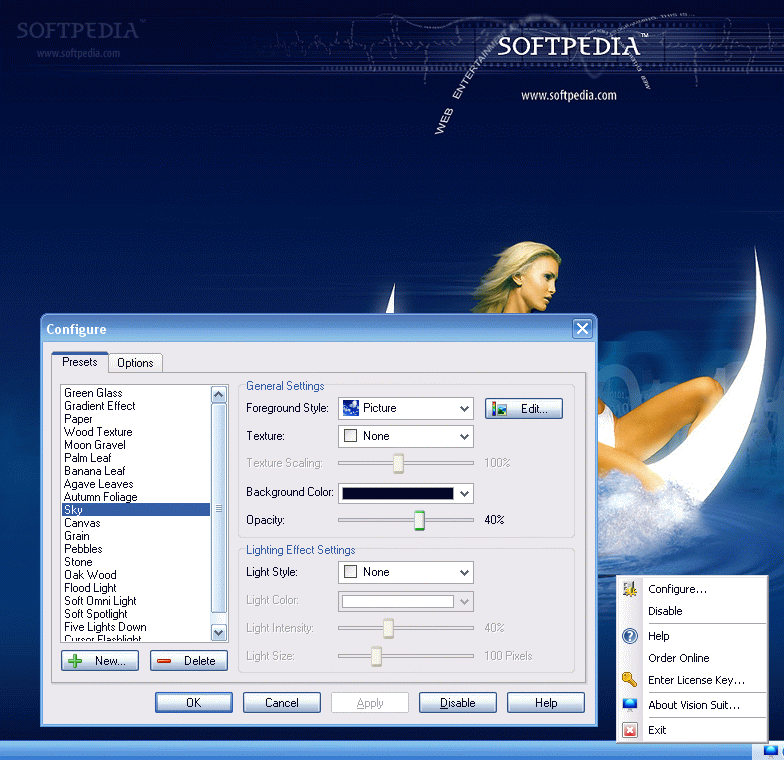Viewport: 784px width, 760px height.
Task: Click the dialog's Disable button
Action: coord(458,702)
